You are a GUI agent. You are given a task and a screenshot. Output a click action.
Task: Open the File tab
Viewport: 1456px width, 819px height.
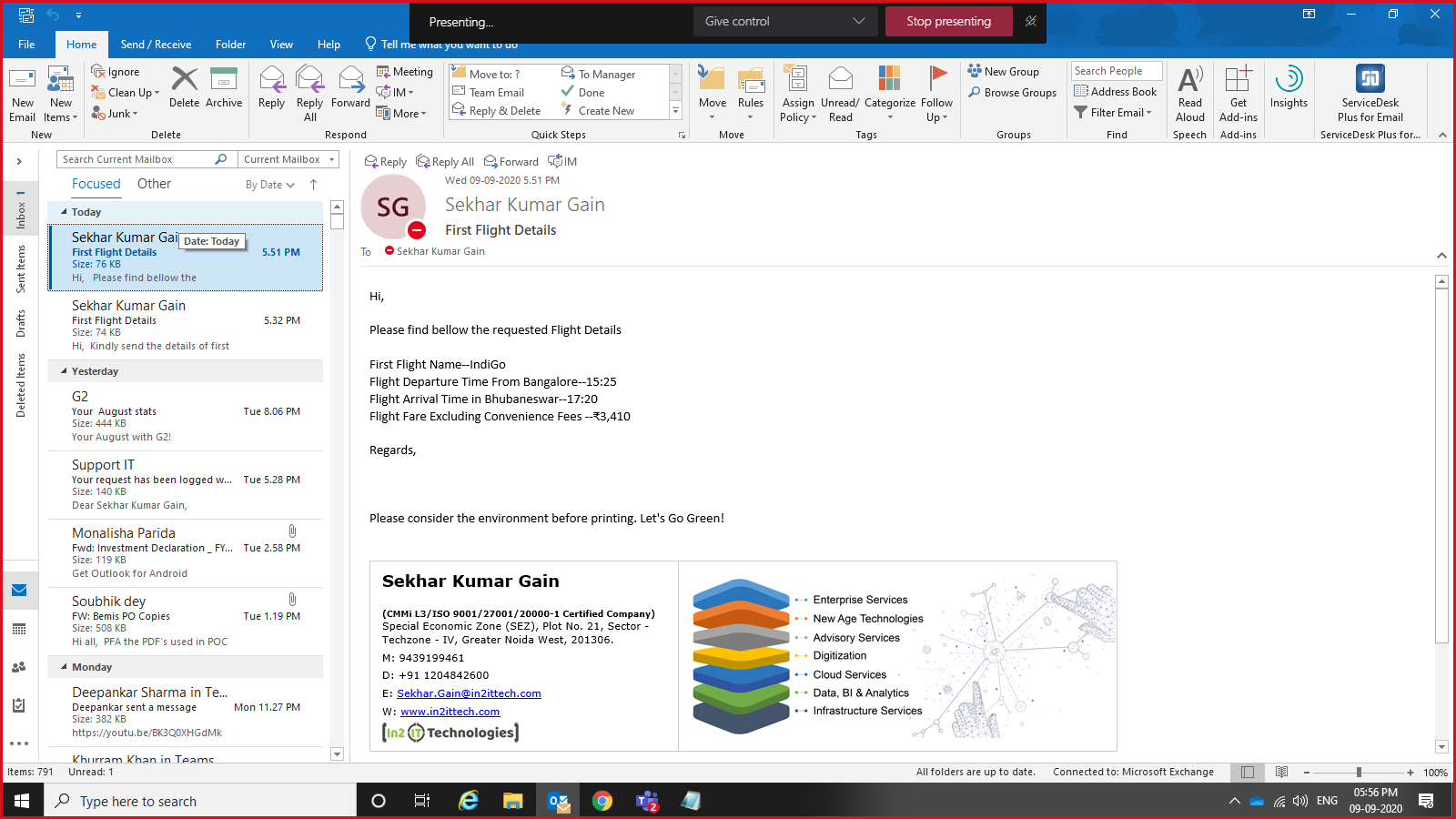[x=26, y=44]
